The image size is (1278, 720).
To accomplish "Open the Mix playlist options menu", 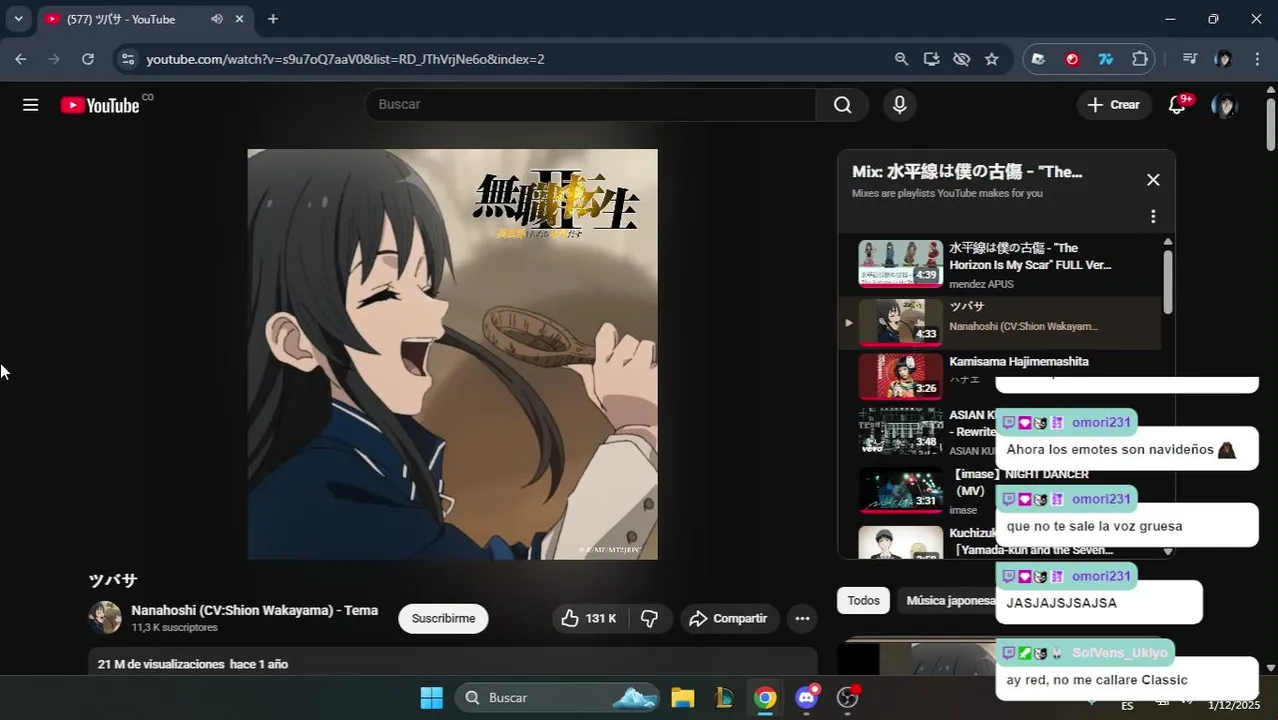I will click(x=1153, y=216).
